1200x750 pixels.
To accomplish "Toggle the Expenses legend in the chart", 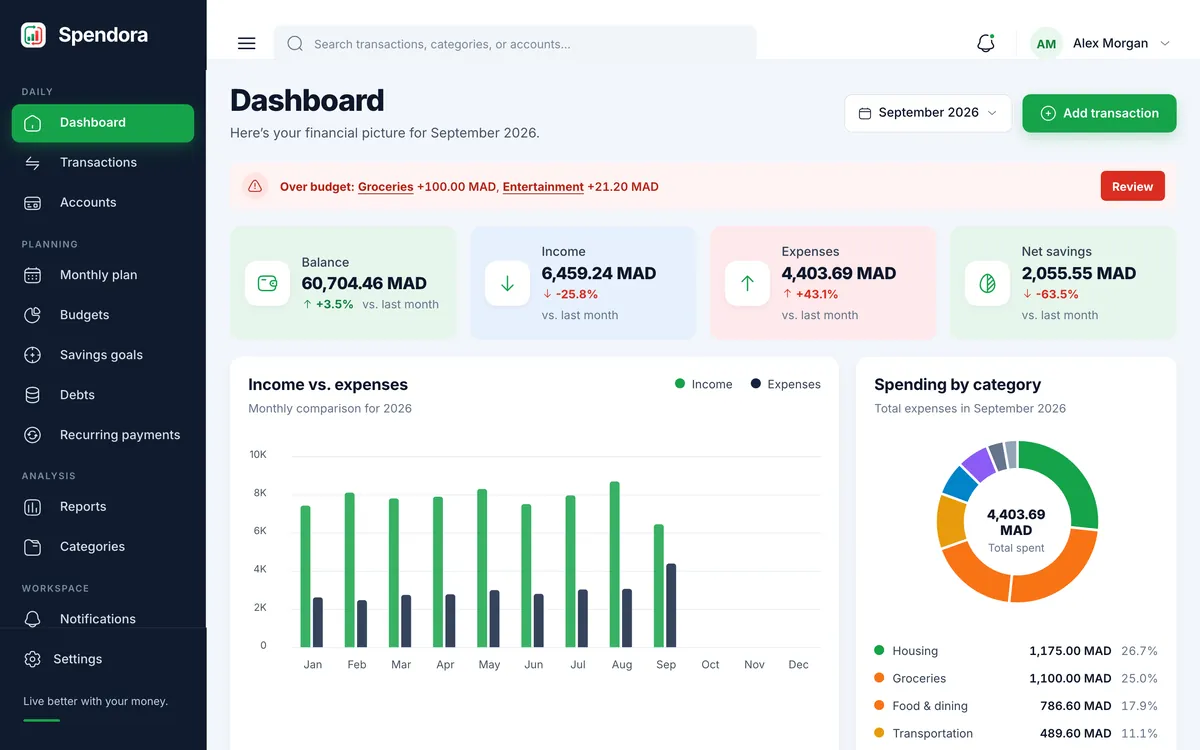I will coord(786,384).
